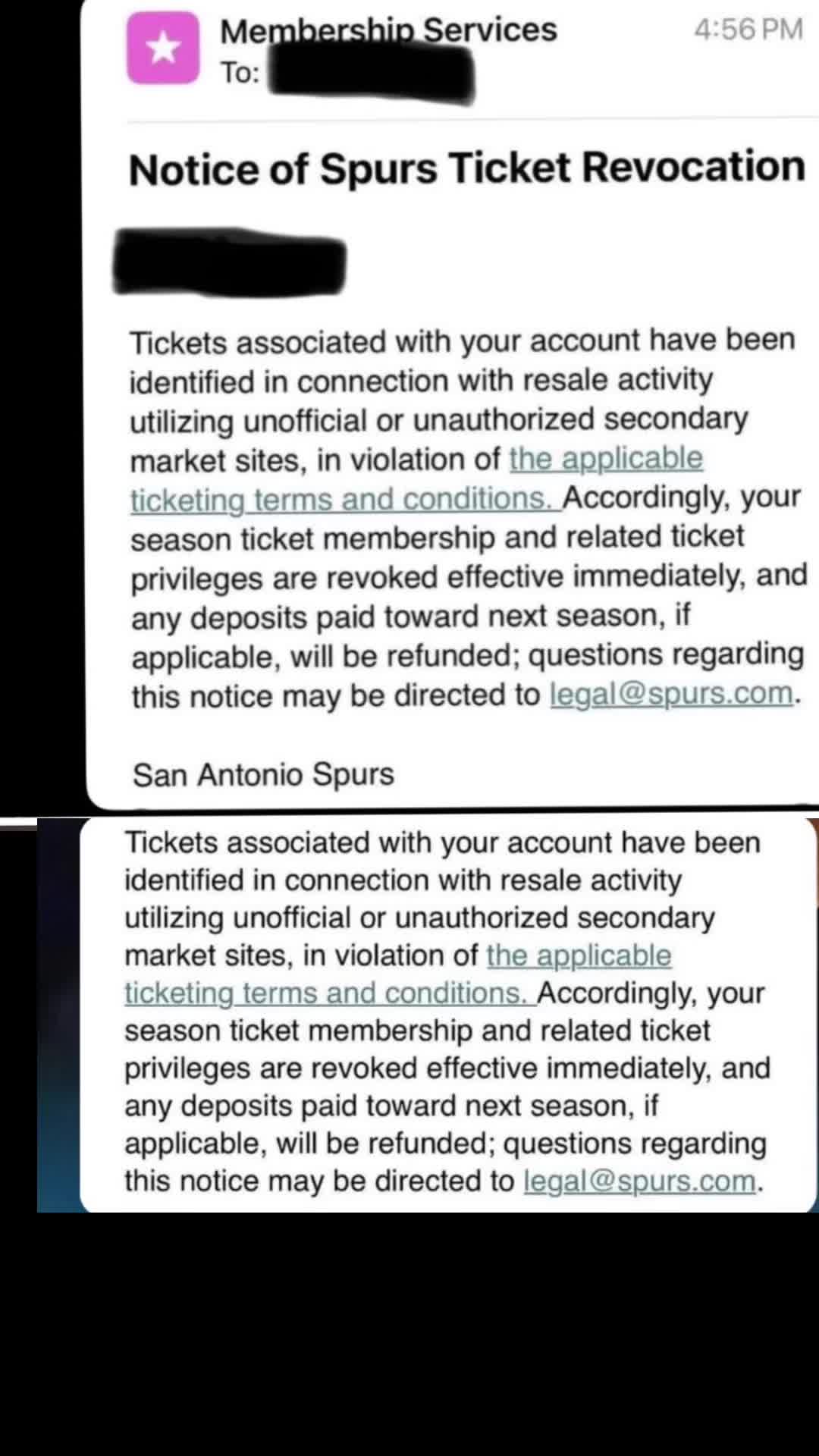Image resolution: width=819 pixels, height=1456 pixels.
Task: Tap the pink star sender avatar
Action: [163, 48]
